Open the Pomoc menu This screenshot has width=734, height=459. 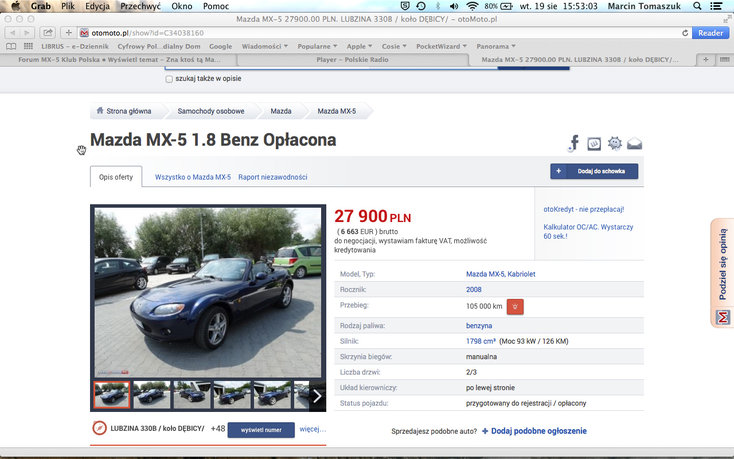click(216, 6)
